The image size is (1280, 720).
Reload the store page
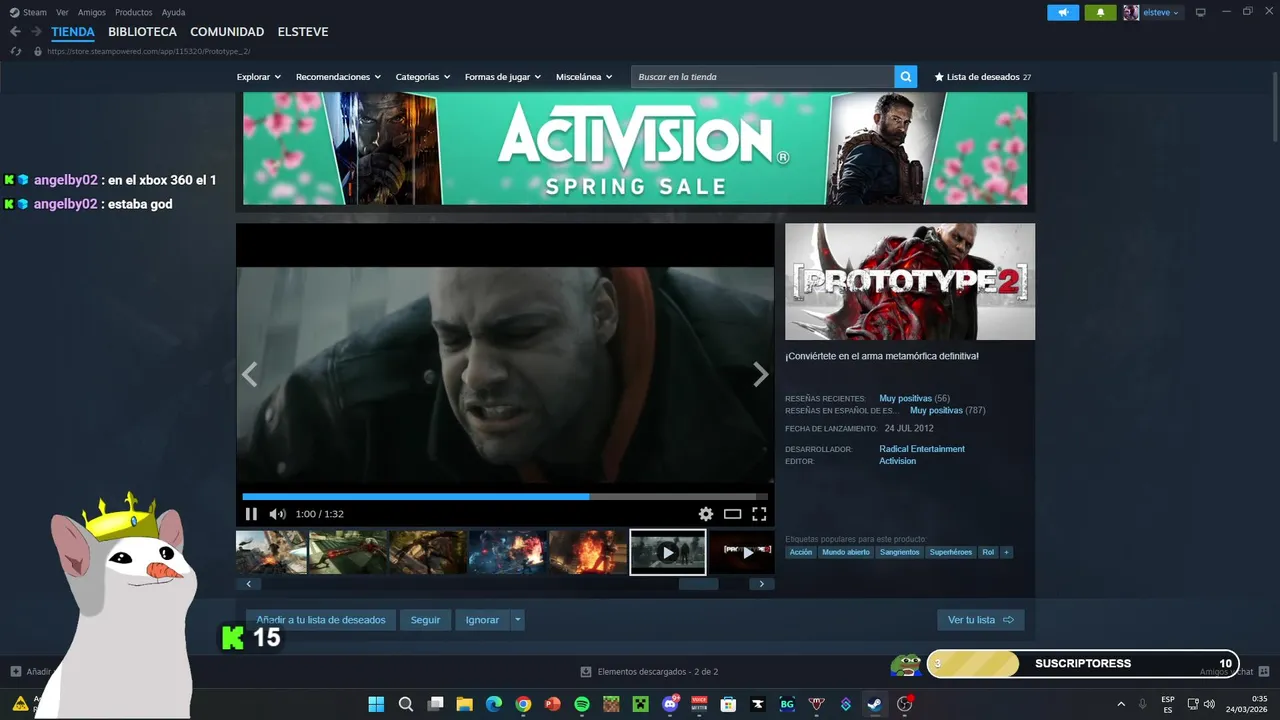click(x=15, y=51)
